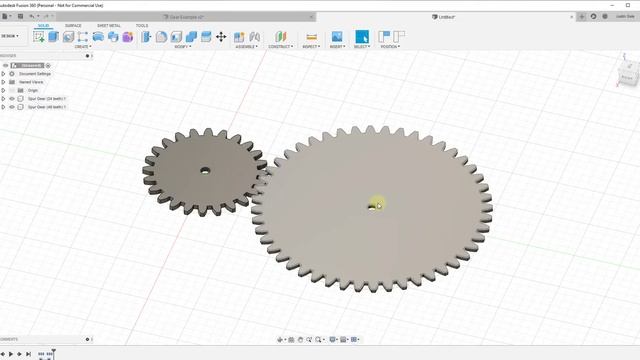
Task: Click the Redo arrow
Action: (46, 16)
